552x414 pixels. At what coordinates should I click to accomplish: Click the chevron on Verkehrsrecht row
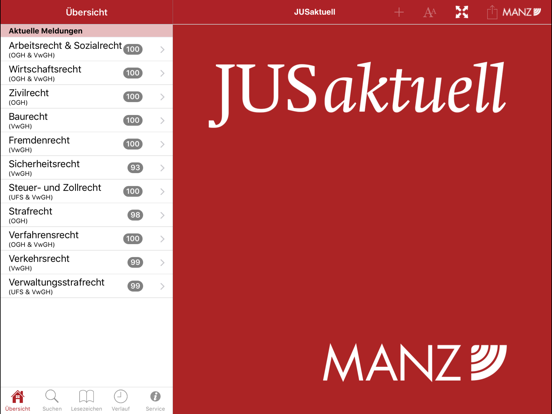162,263
